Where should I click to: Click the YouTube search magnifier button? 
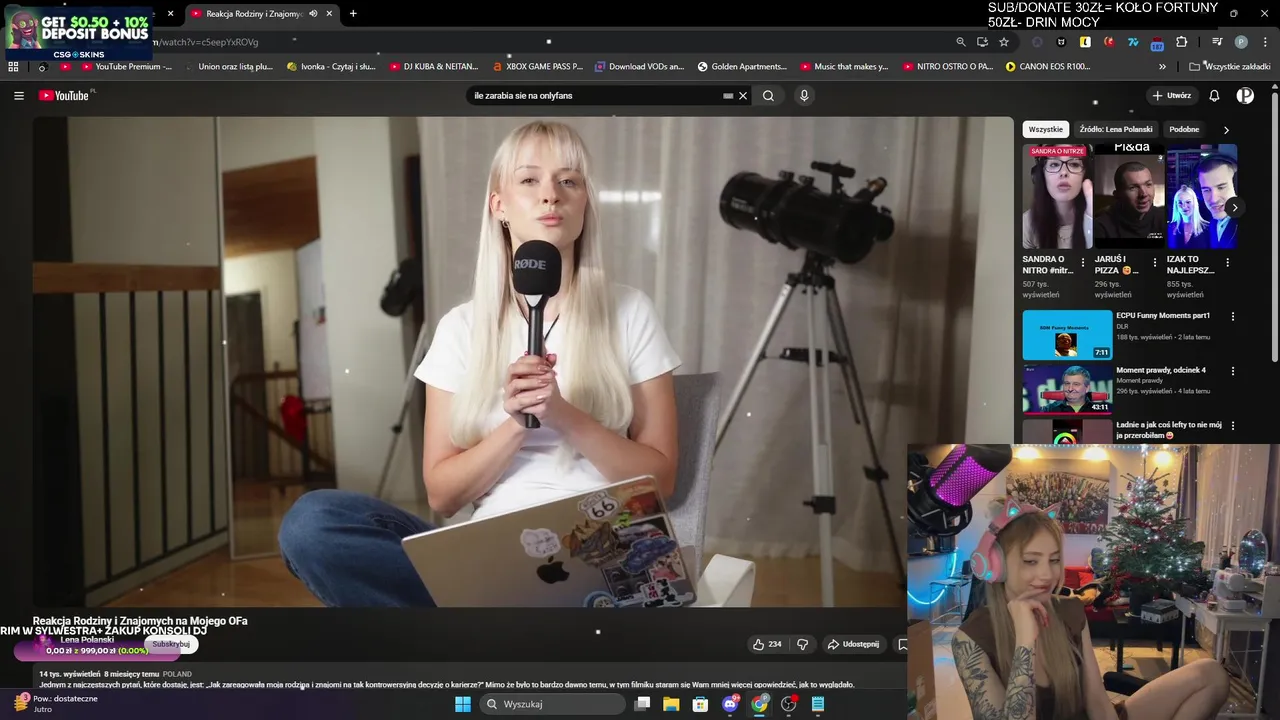pyautogui.click(x=768, y=96)
